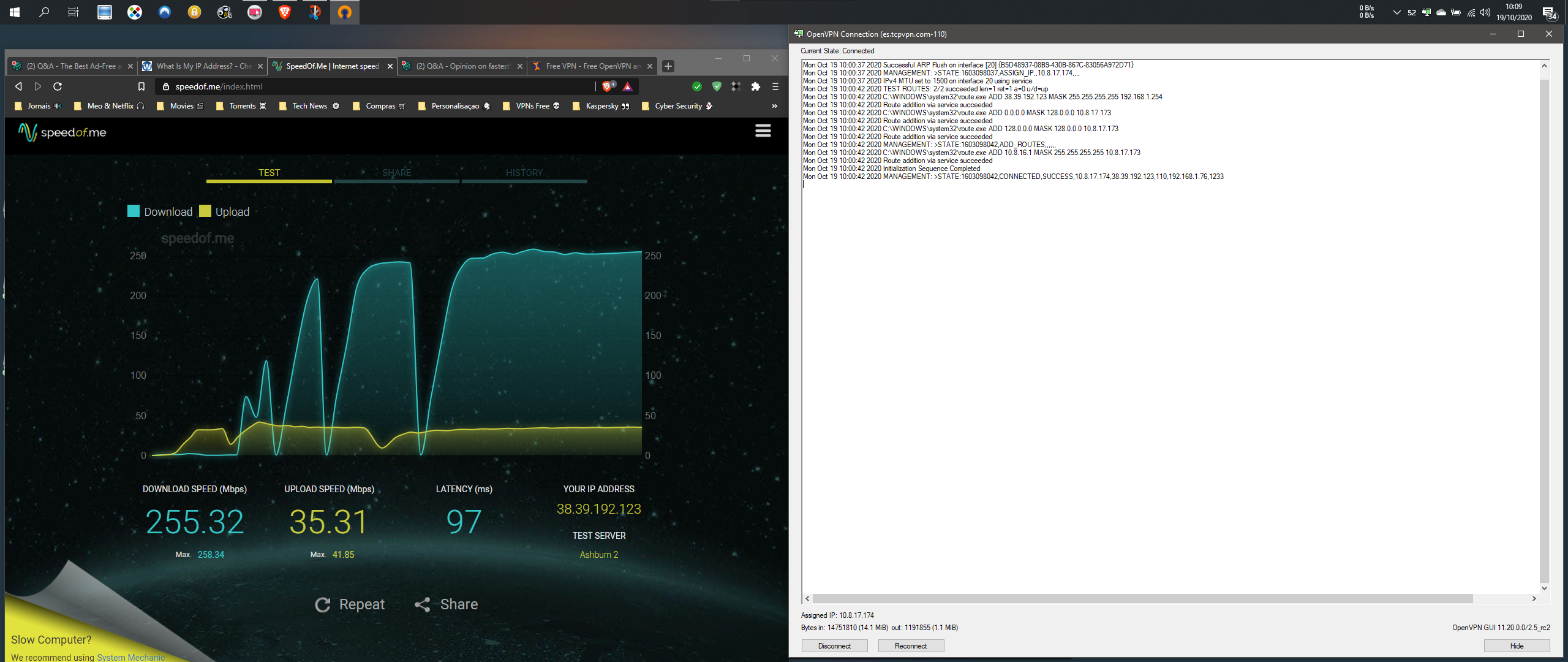Reload the speedof.me page
The width and height of the screenshot is (1568, 662).
[x=58, y=86]
